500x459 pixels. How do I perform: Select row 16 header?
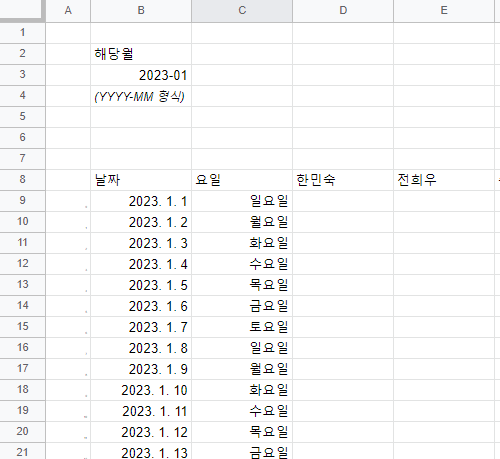click(x=22, y=348)
